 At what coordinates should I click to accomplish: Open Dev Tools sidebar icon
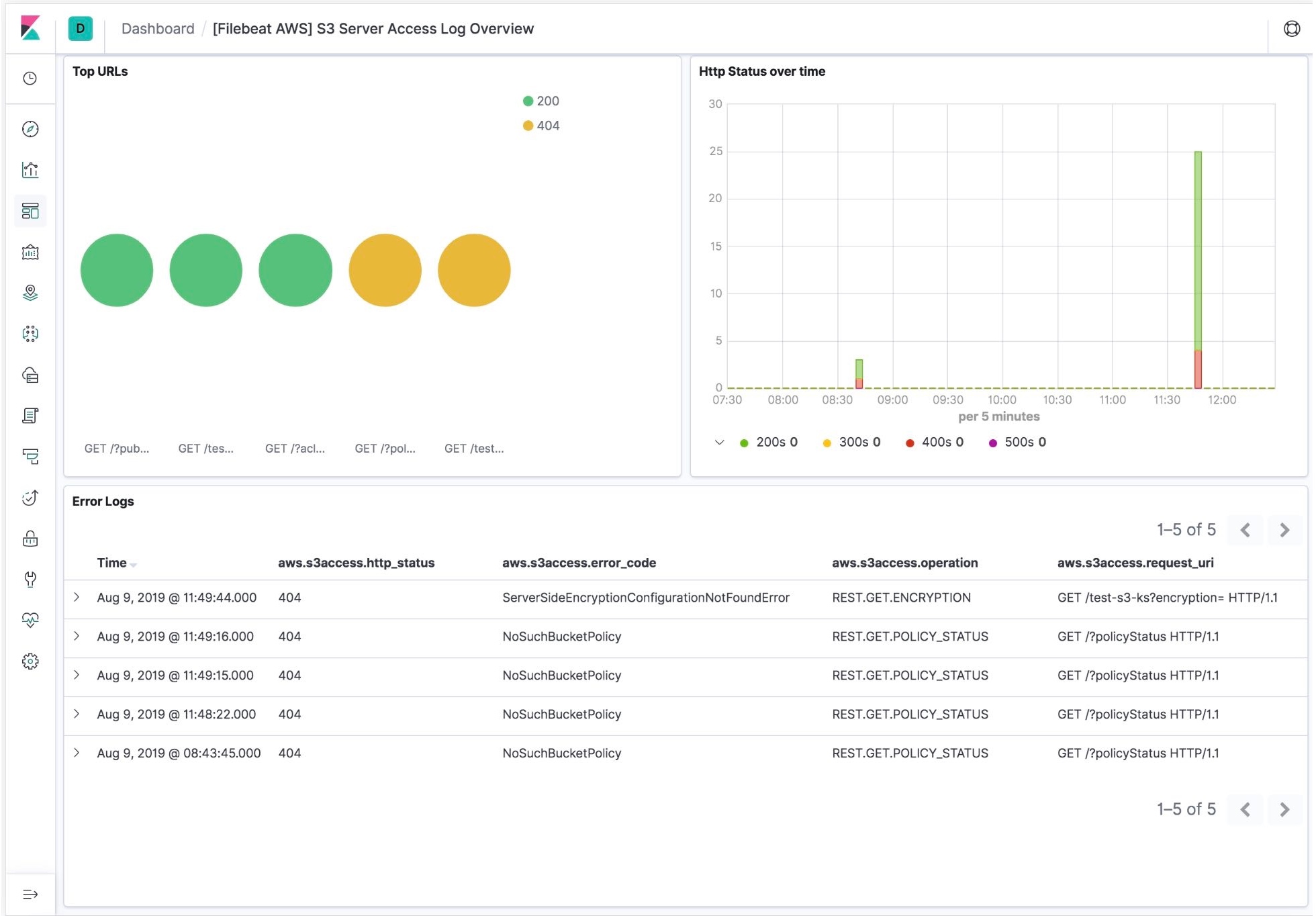pos(30,579)
